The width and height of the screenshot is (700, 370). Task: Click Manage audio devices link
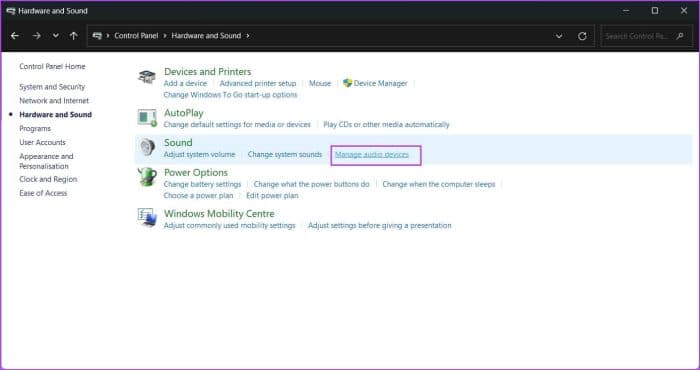(x=372, y=154)
